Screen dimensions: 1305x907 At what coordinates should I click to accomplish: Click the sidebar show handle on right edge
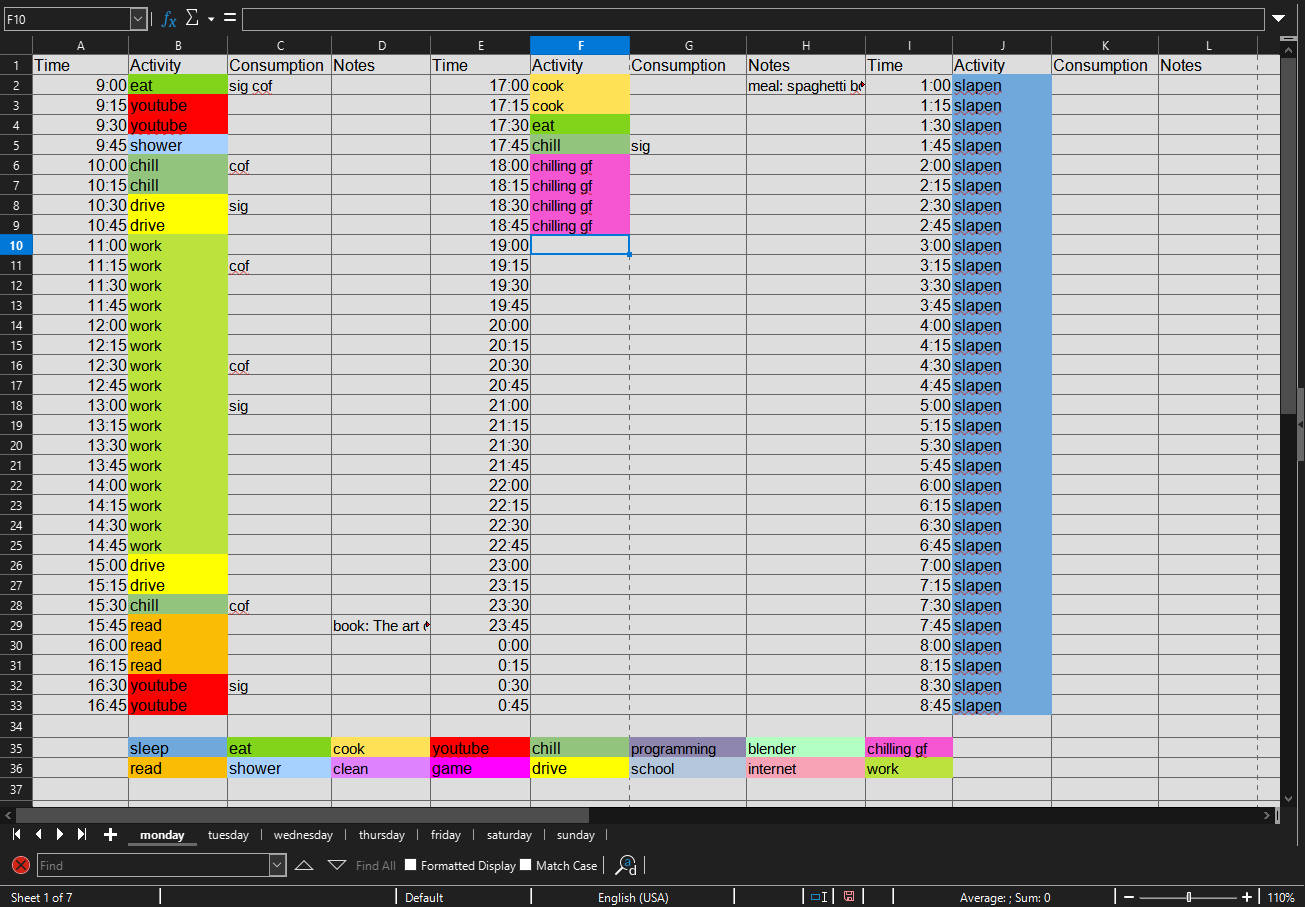(1300, 424)
